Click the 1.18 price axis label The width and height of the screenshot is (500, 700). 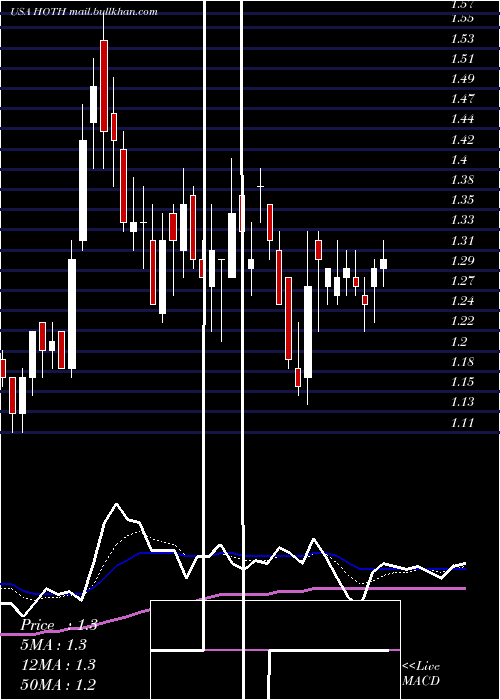click(x=462, y=362)
